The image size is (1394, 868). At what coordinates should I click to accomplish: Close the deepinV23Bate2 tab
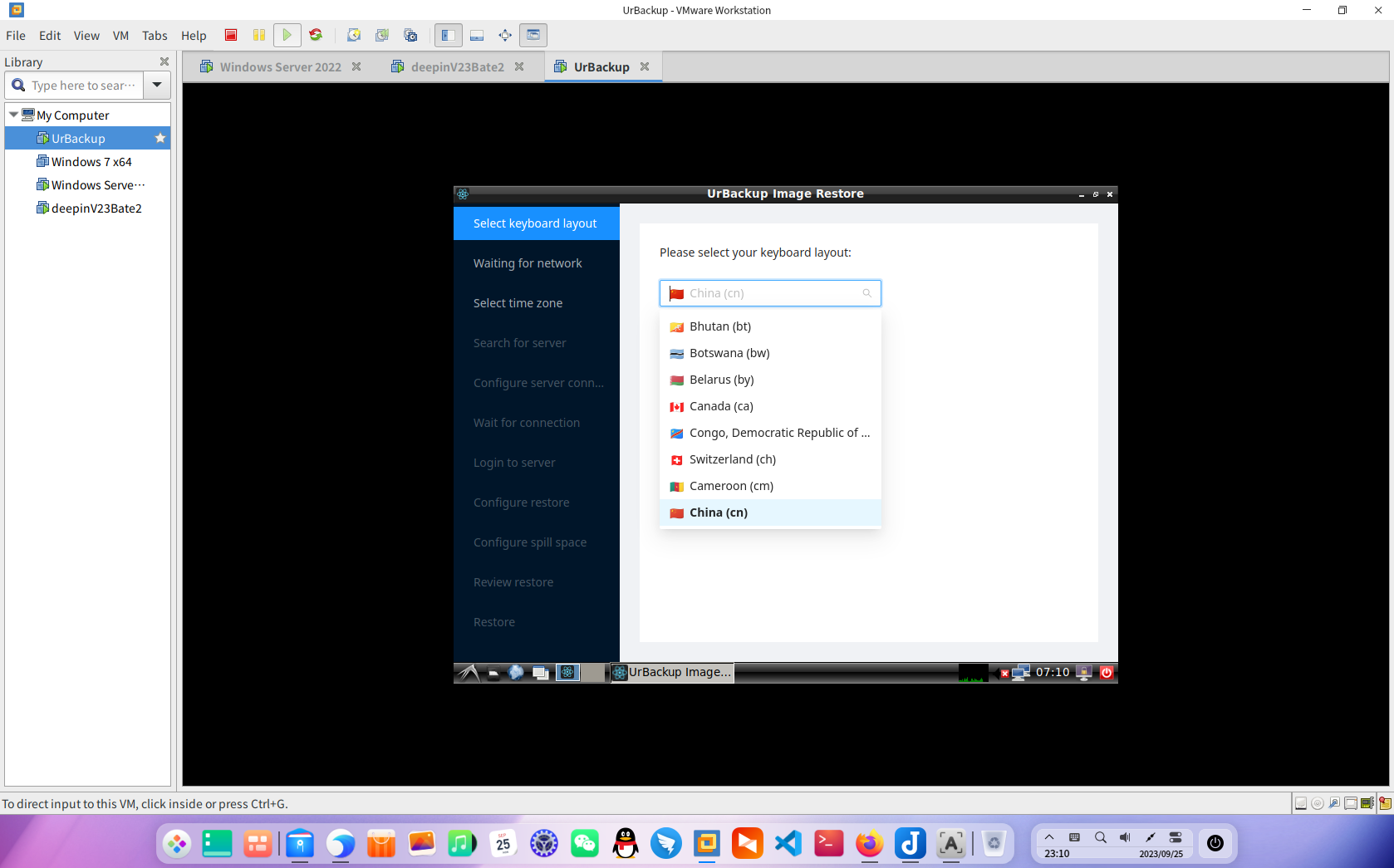519,66
